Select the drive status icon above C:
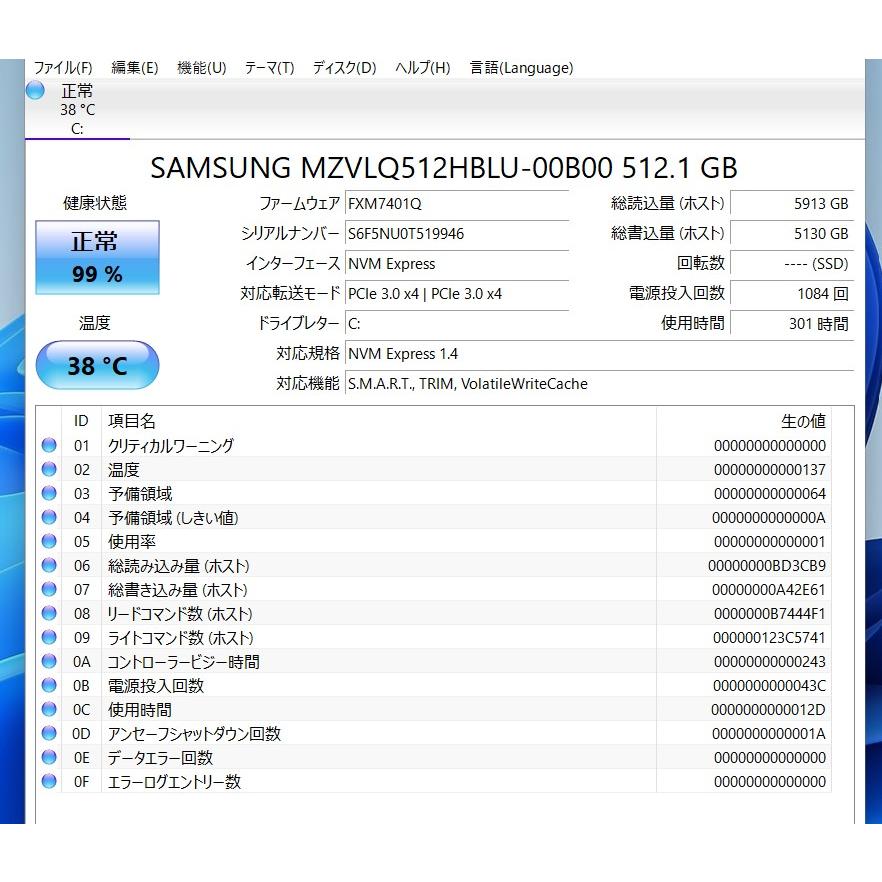Screen dimensions: 882x882 34,90
